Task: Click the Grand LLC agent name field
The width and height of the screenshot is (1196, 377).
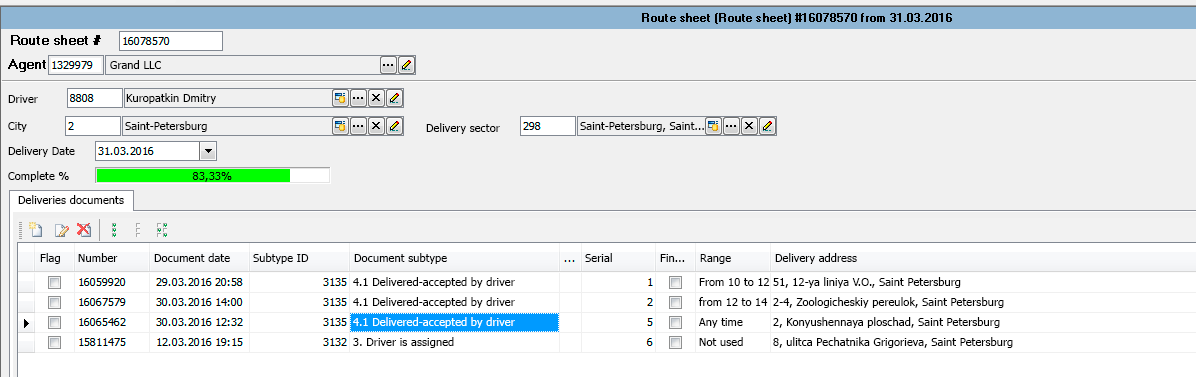Action: click(x=242, y=66)
